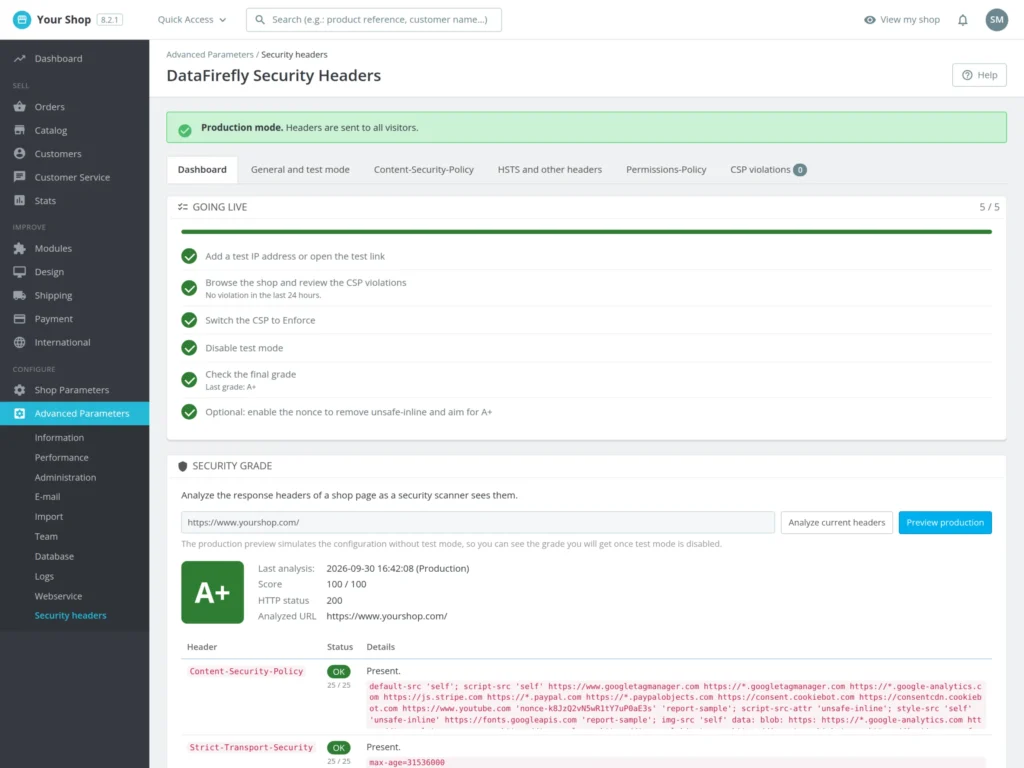Click the Shop Parameters gear icon
Screen dimensions: 1024x768
pyautogui.click(x=20, y=390)
